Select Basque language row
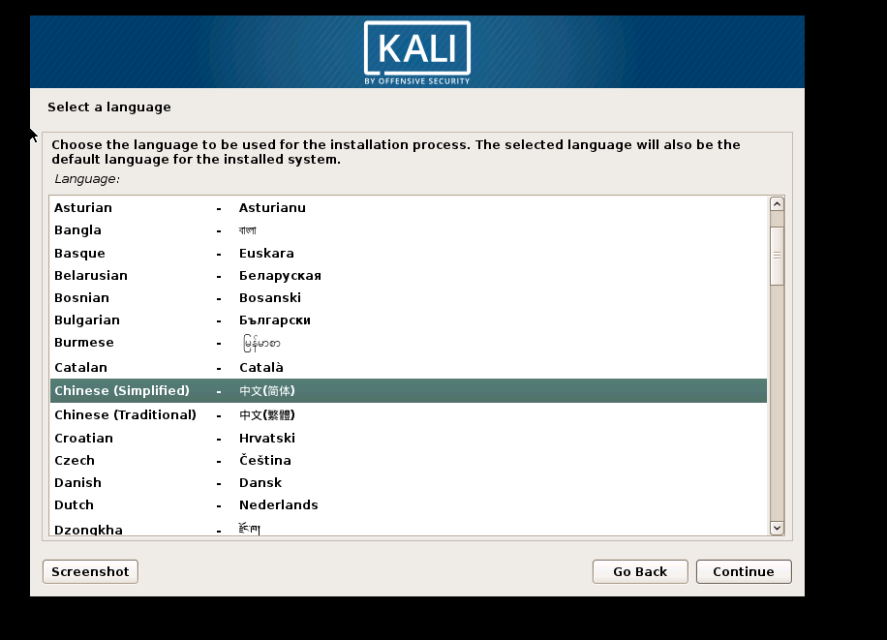The height and width of the screenshot is (640, 887). (x=408, y=253)
